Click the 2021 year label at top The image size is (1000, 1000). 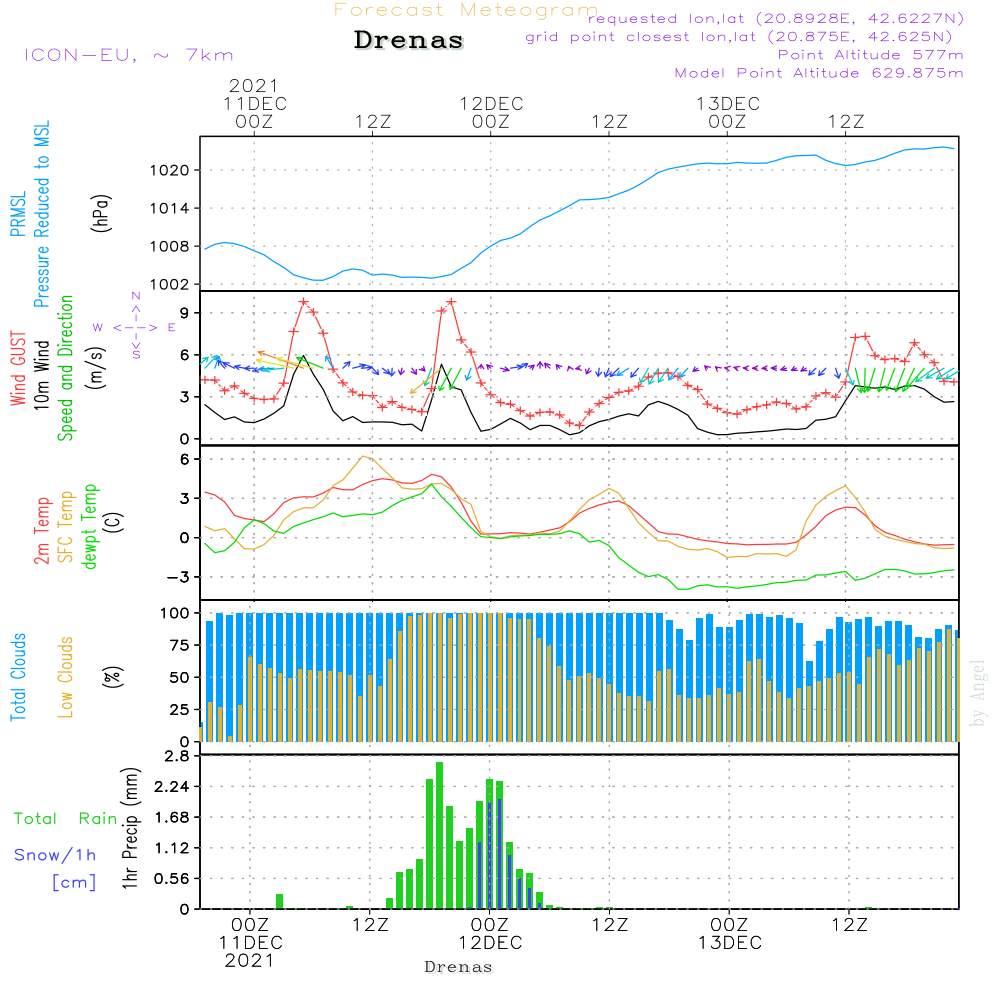click(254, 86)
